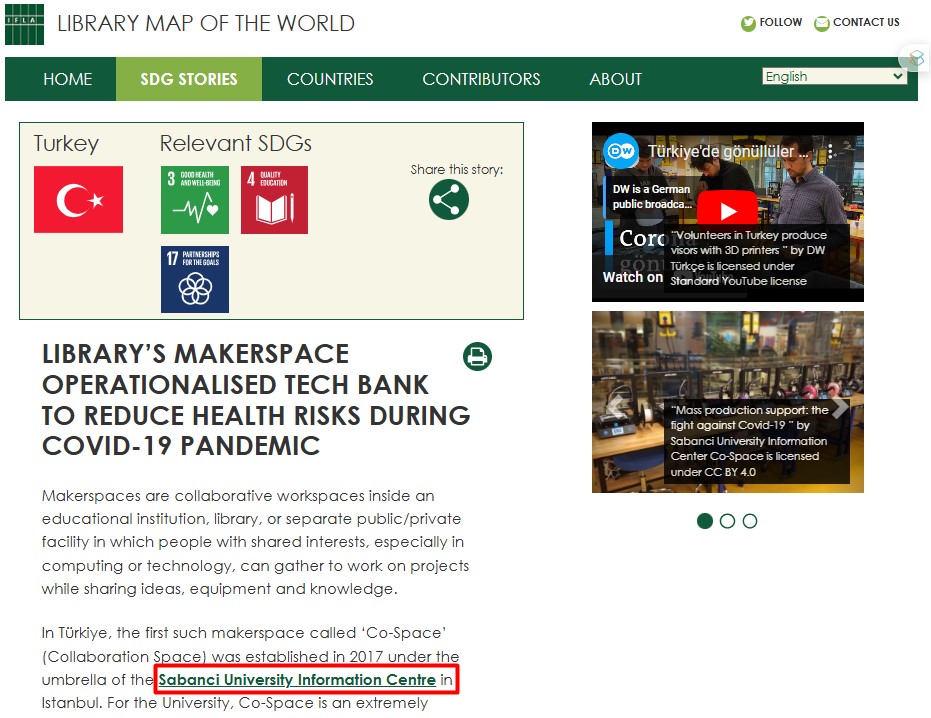Open the Countries menu item
This screenshot has width=931, height=718.
click(330, 79)
